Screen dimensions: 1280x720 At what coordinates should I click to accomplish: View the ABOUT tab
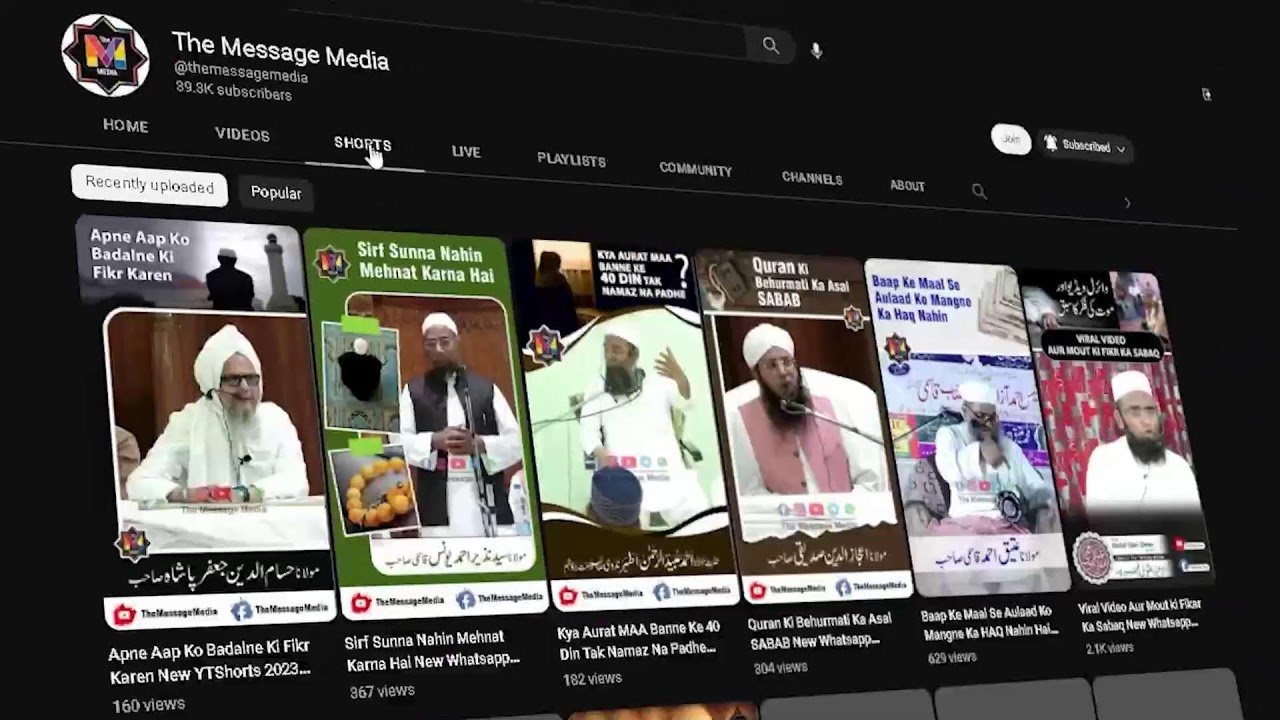click(907, 185)
